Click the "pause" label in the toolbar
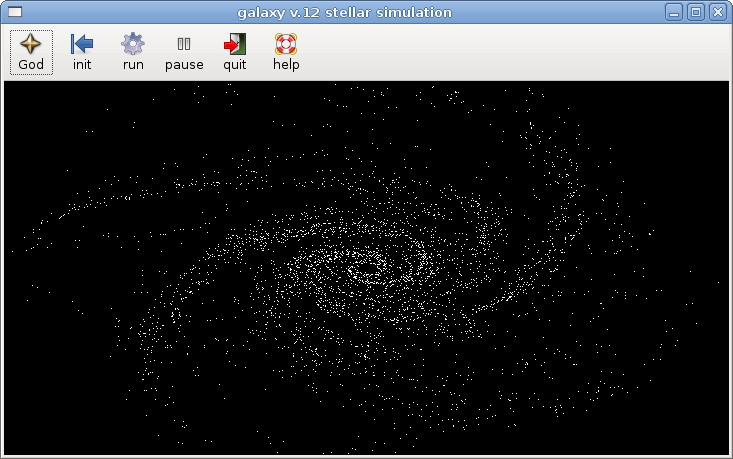The width and height of the screenshot is (733, 459). coord(184,65)
